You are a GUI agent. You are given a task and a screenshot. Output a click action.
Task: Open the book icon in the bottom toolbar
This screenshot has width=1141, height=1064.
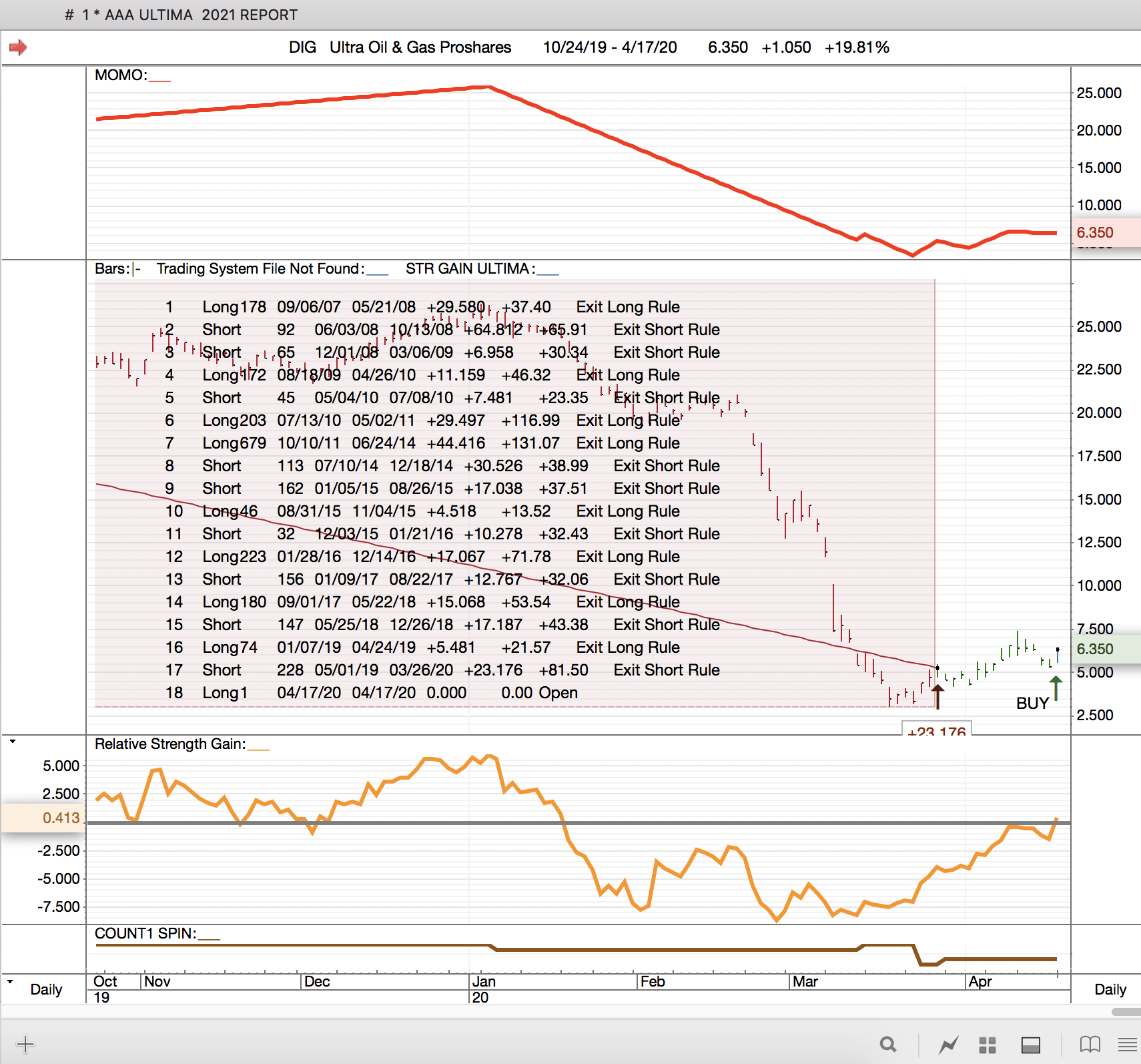[x=1090, y=1044]
